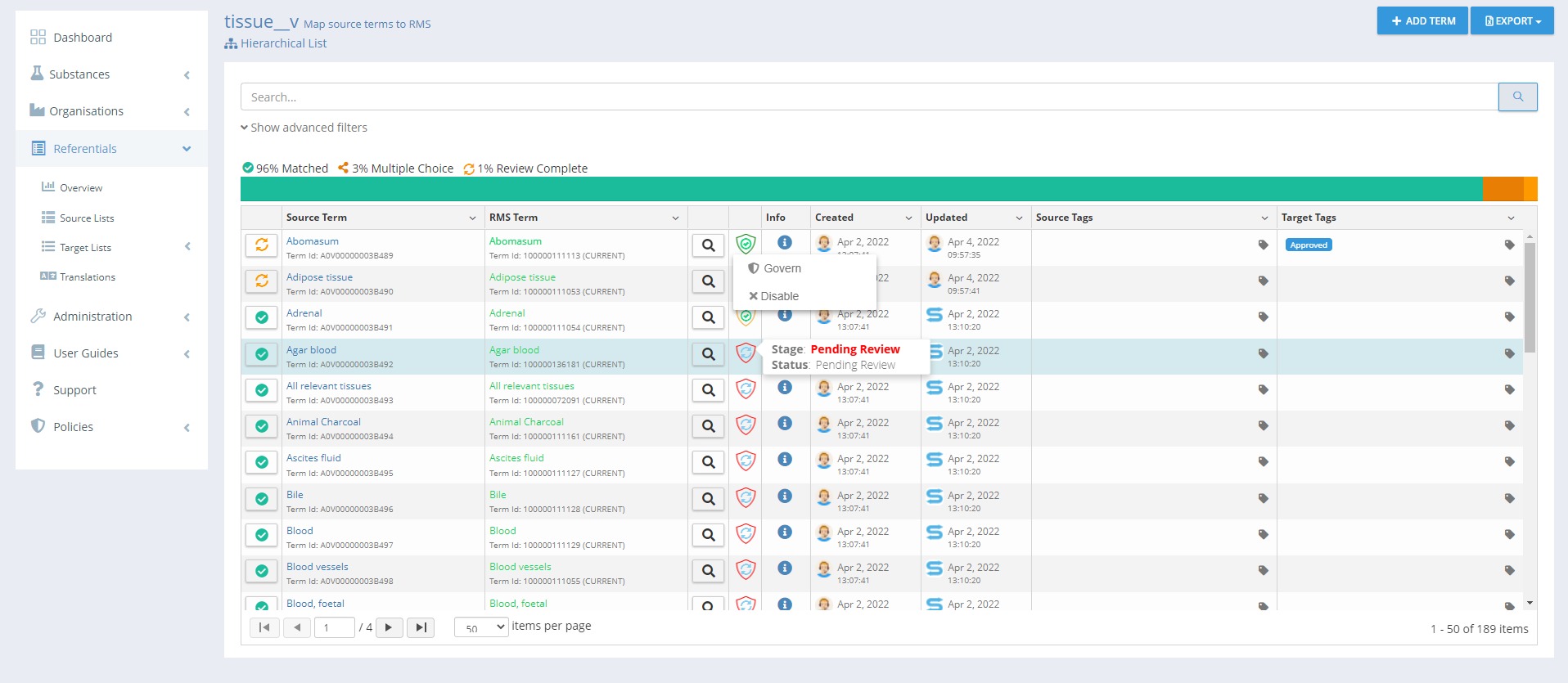
Task: Open the EXPORT dropdown button
Action: 1512,21
